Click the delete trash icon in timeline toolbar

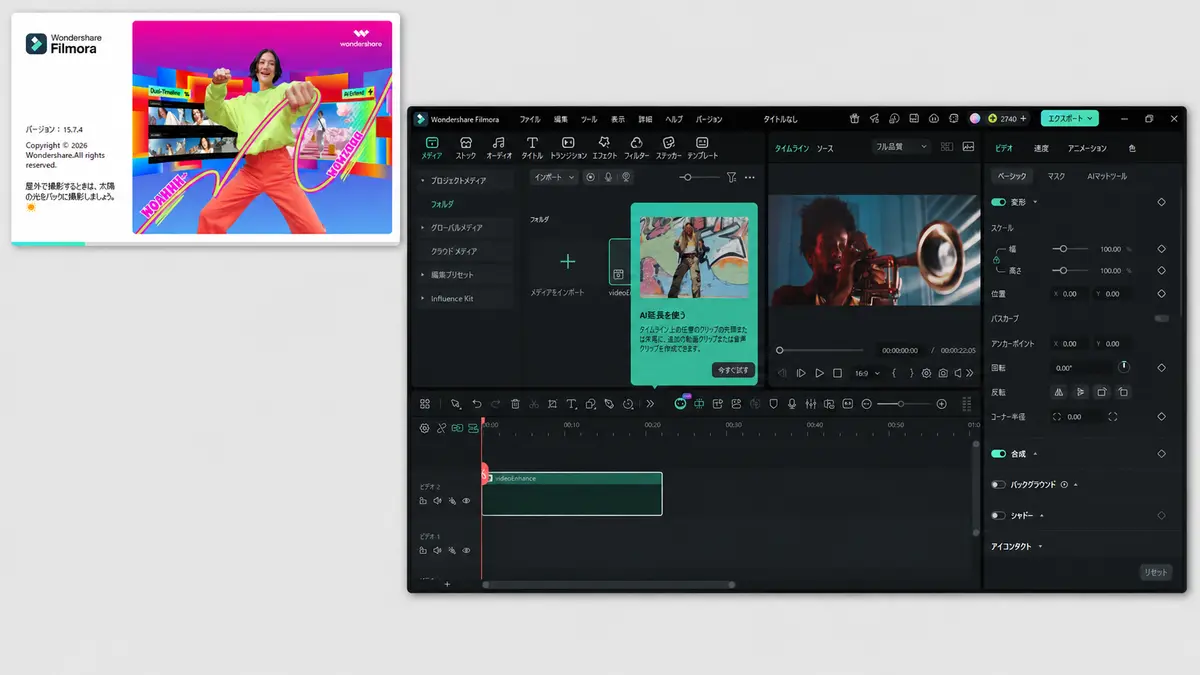click(x=515, y=404)
